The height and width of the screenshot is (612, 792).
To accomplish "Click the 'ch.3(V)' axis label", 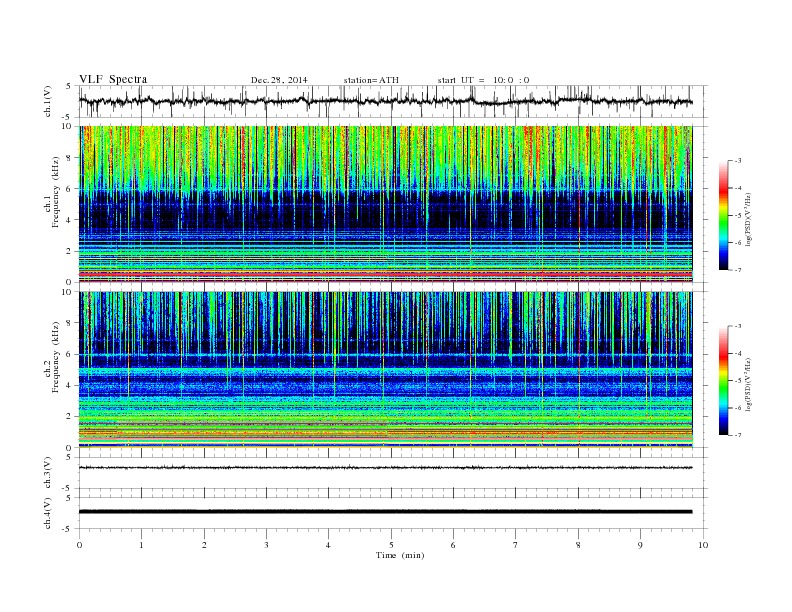I will tap(48, 473).
